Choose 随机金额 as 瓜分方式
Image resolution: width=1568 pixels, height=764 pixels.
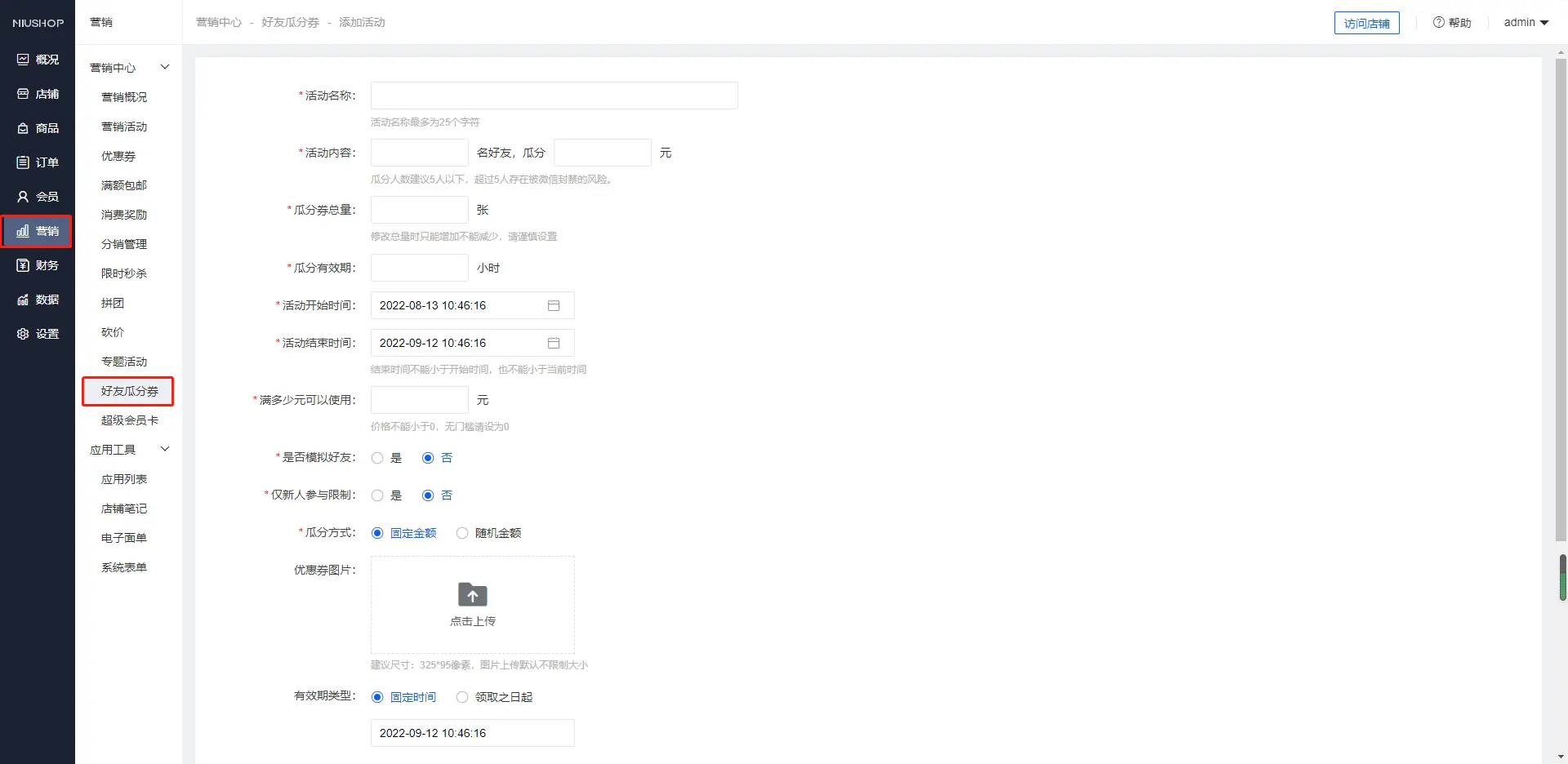[x=462, y=533]
